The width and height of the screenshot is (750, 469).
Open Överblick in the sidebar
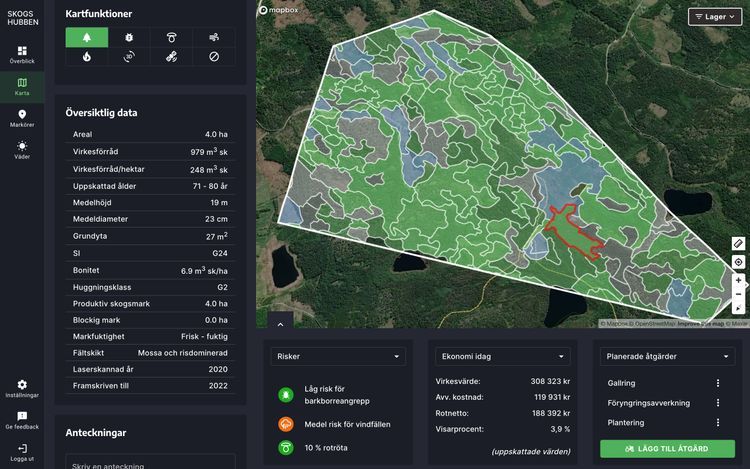(x=22, y=55)
